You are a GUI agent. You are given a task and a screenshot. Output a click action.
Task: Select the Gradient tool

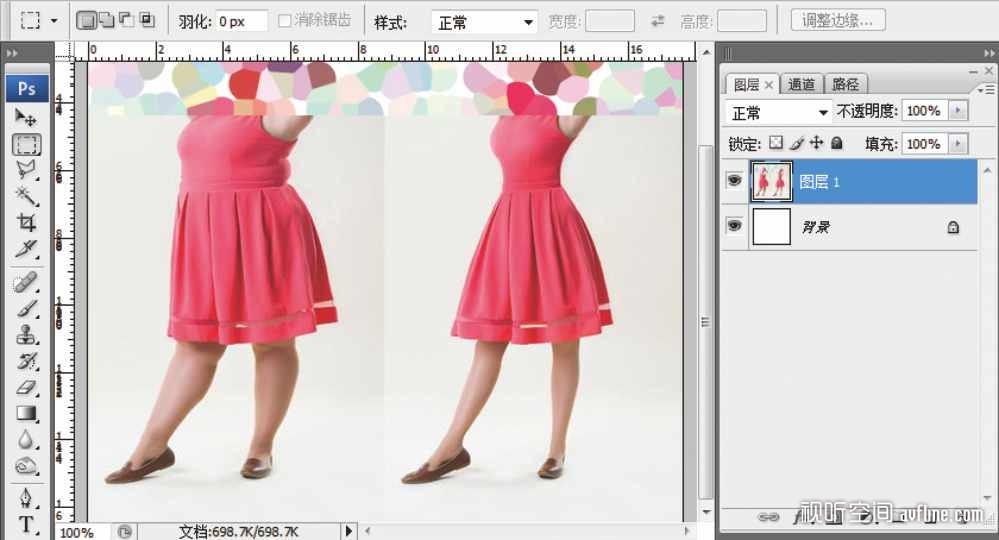tap(26, 413)
